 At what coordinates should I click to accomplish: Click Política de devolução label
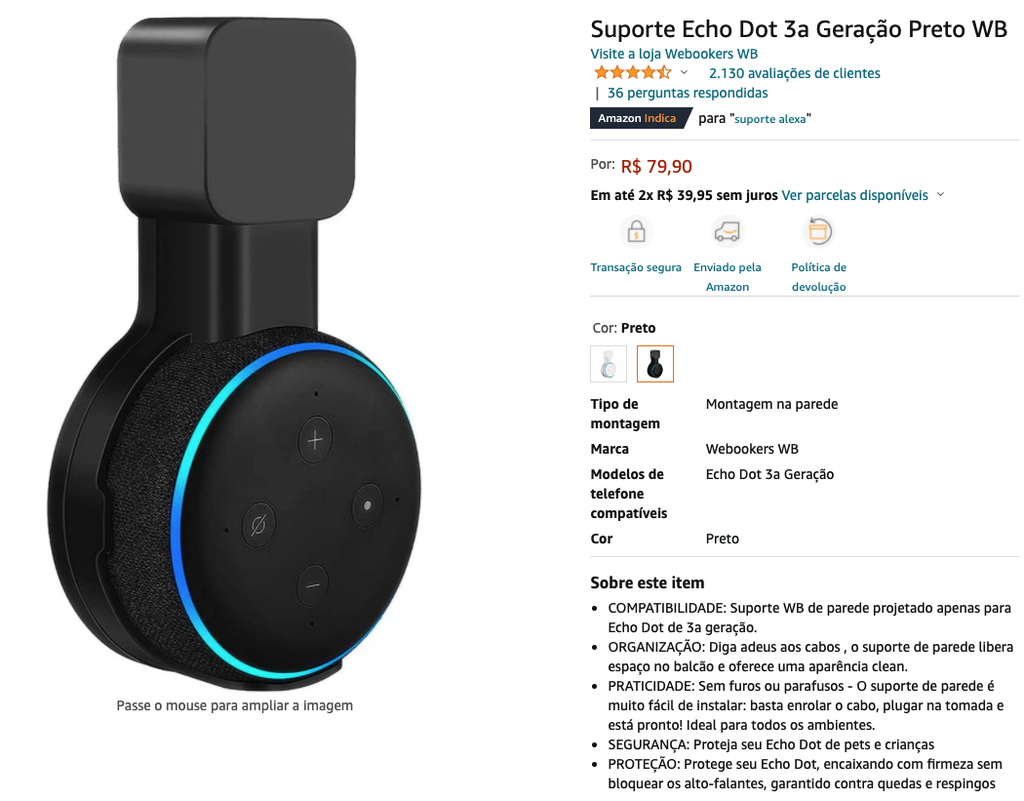click(x=819, y=277)
